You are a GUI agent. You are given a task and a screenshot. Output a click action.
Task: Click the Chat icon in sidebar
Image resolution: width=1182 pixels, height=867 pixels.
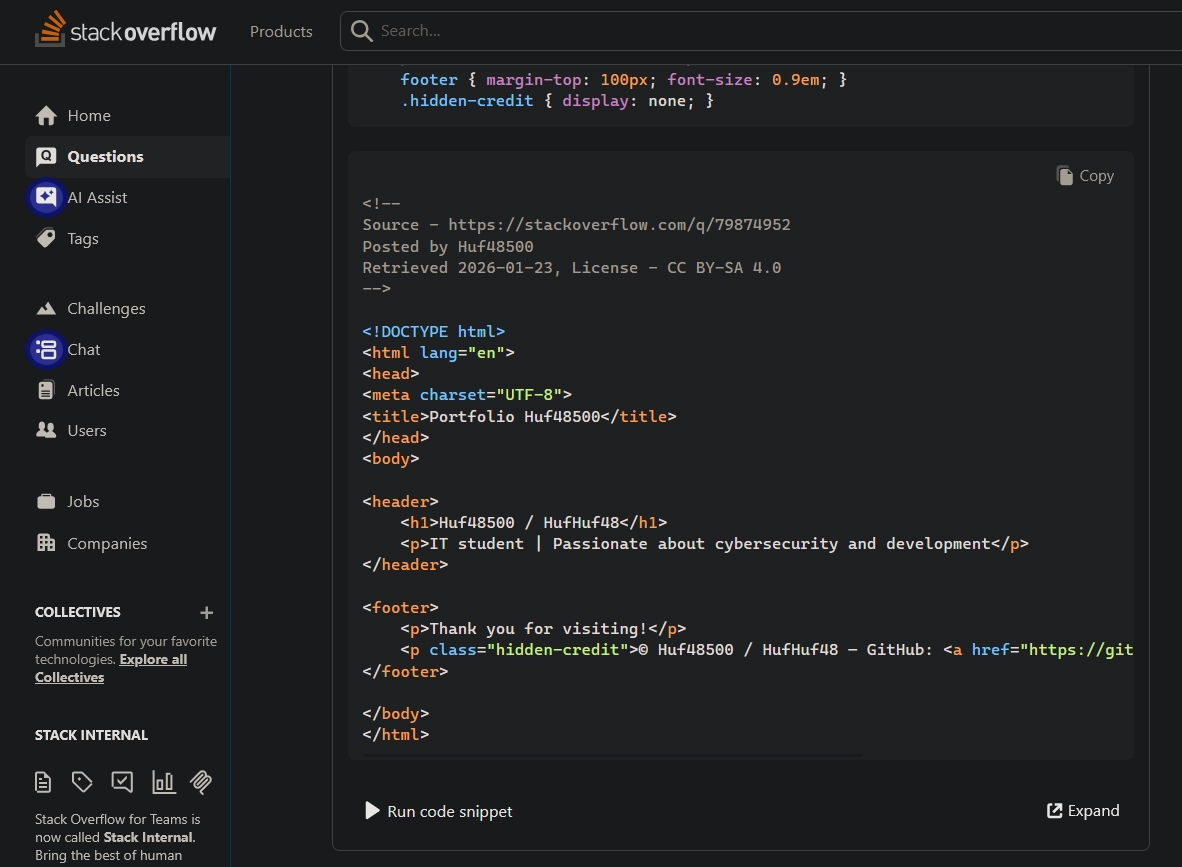point(46,349)
